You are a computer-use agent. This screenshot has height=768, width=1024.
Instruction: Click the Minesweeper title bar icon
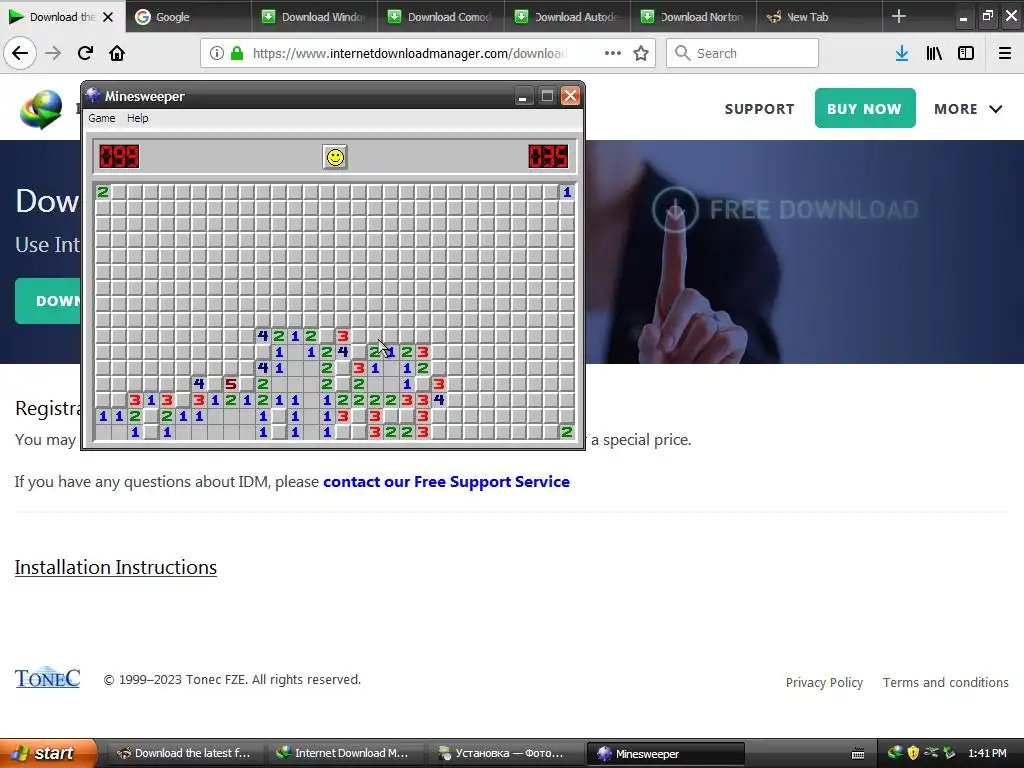93,95
